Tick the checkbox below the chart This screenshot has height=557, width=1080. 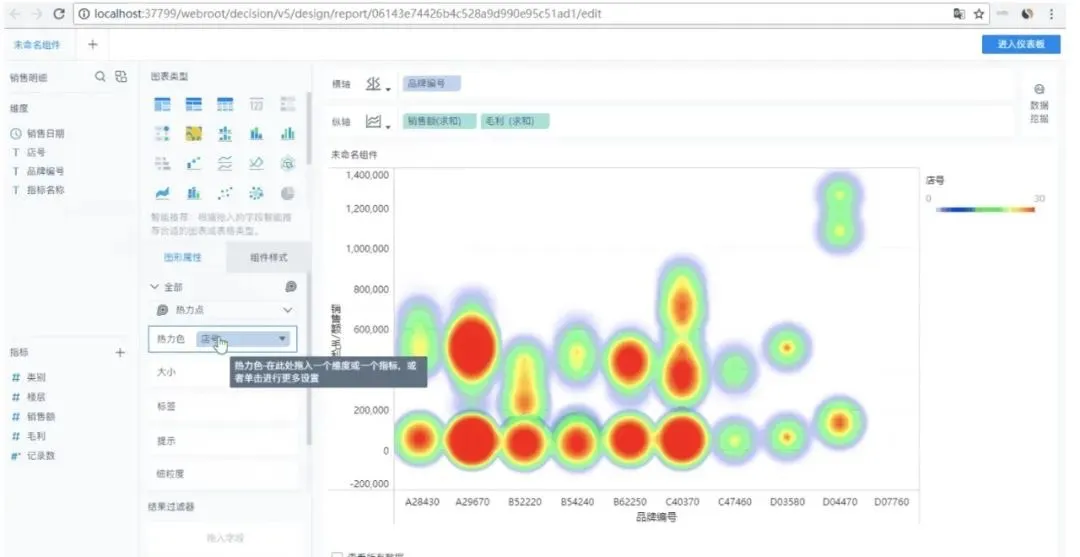(x=337, y=554)
